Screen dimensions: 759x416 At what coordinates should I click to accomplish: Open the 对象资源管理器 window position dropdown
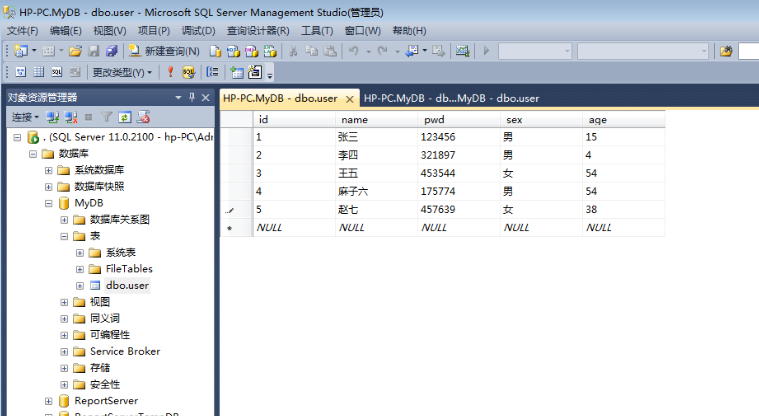click(x=178, y=97)
